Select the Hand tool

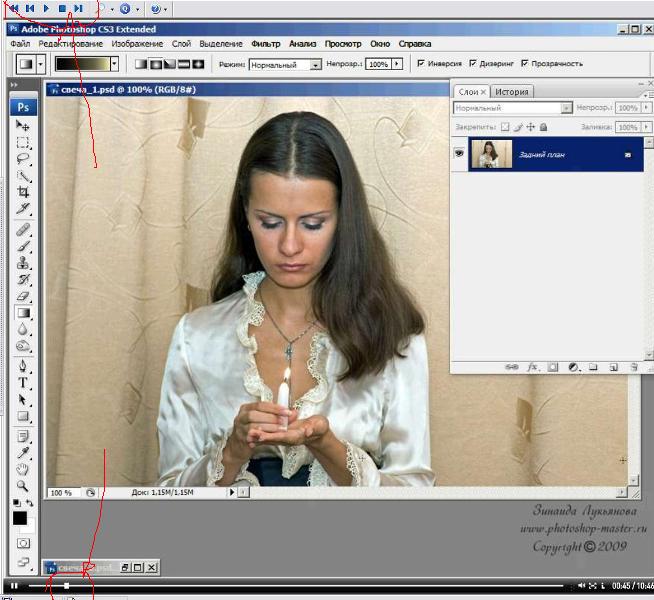pos(23,469)
